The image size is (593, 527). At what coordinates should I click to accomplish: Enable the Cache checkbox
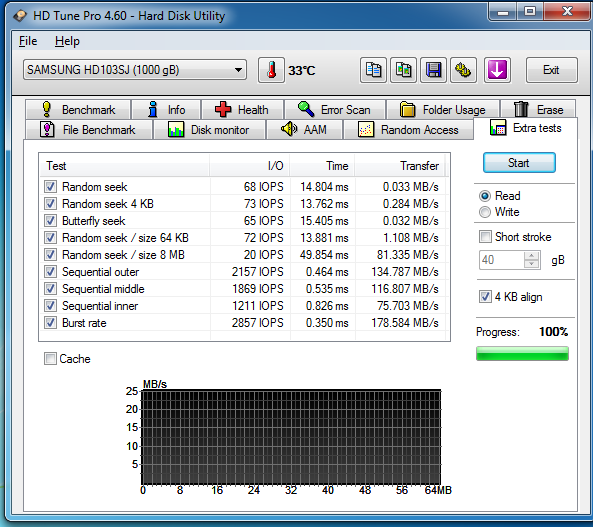(x=50, y=359)
